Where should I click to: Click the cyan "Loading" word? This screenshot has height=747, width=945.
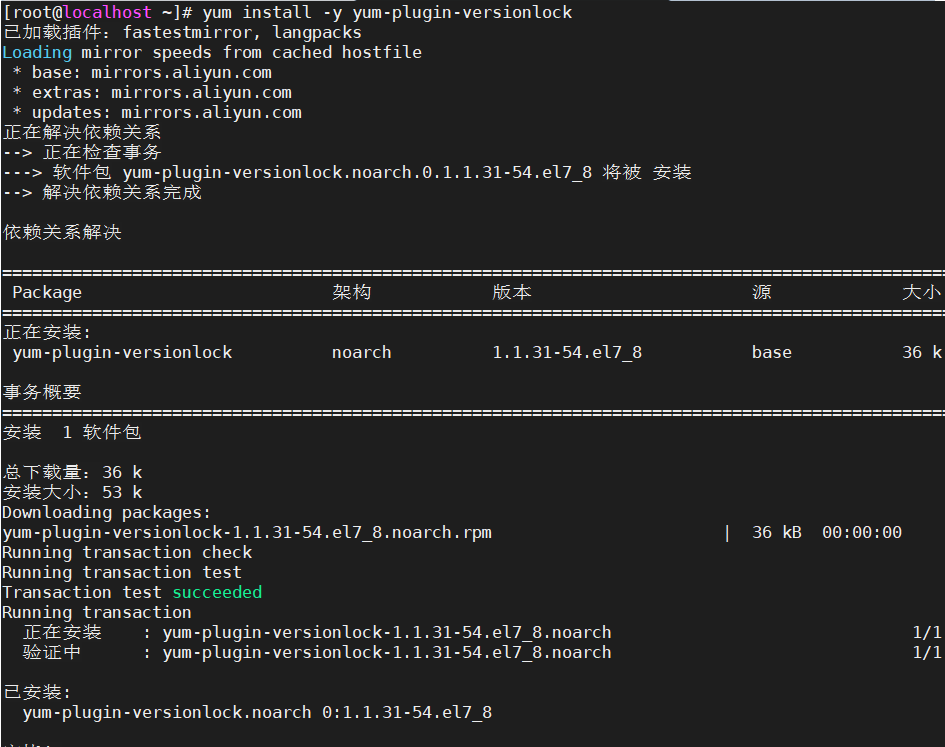(37, 52)
